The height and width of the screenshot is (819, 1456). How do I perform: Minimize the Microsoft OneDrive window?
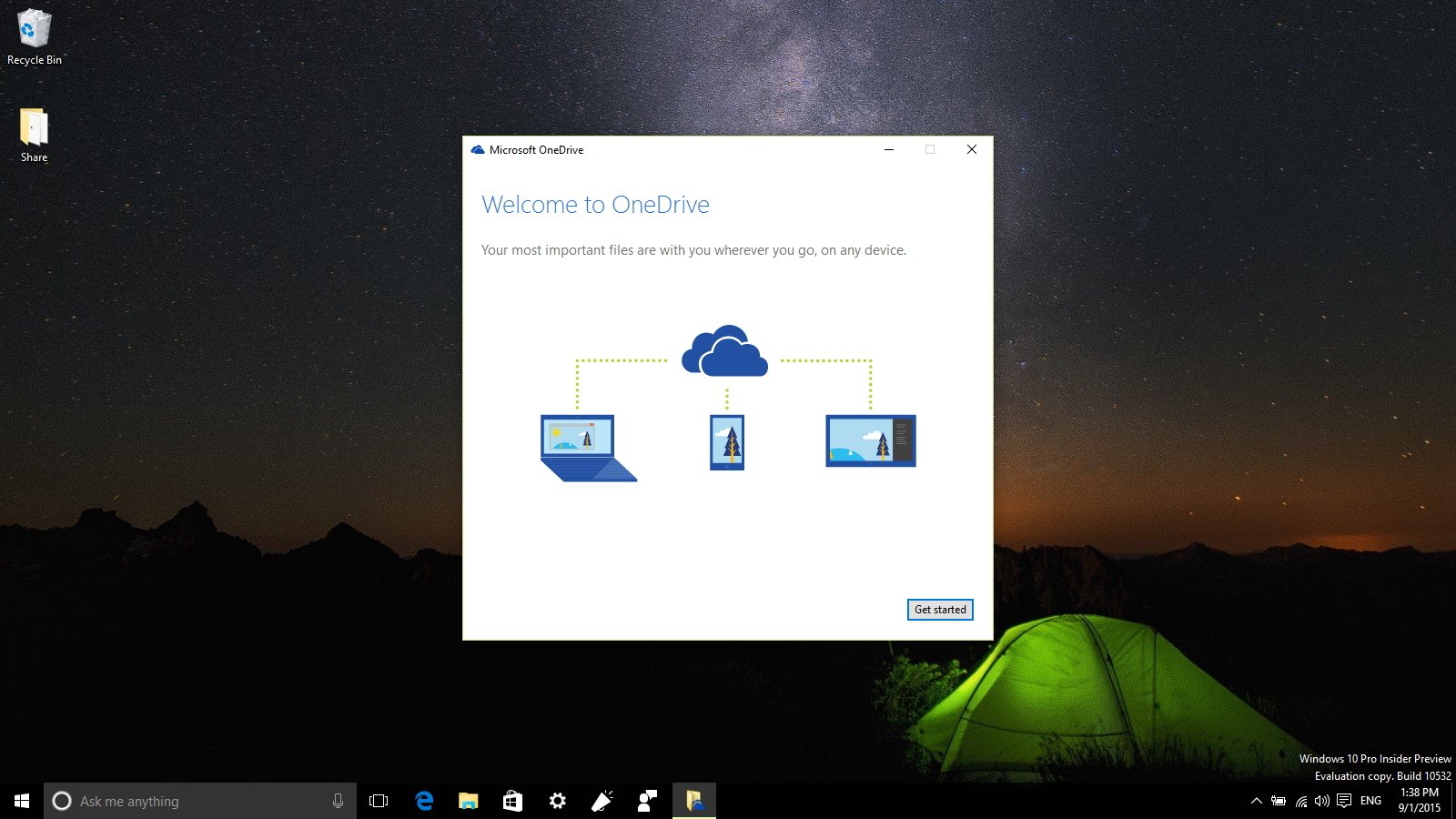(x=889, y=149)
